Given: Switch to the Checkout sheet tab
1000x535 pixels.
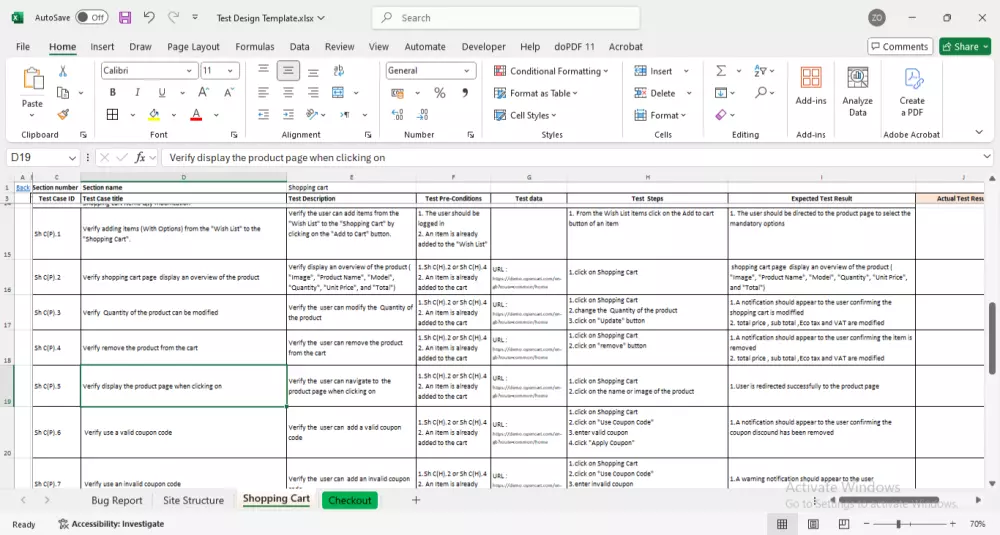Looking at the screenshot, I should (350, 500).
